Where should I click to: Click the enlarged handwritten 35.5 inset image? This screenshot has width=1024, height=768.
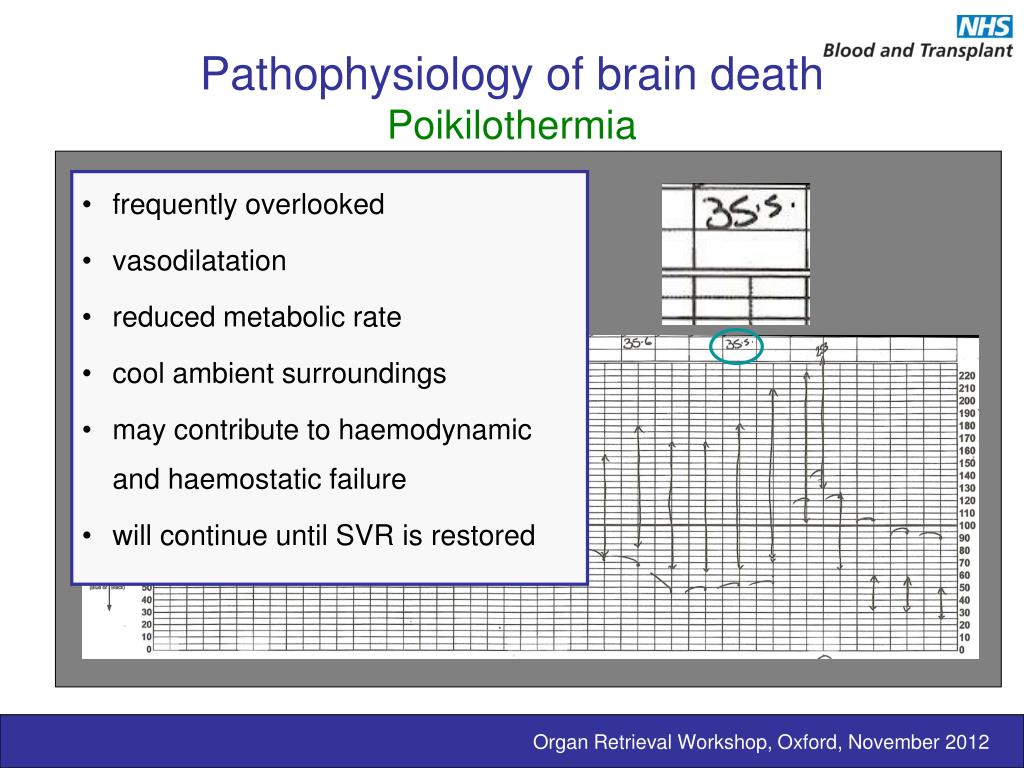(735, 254)
